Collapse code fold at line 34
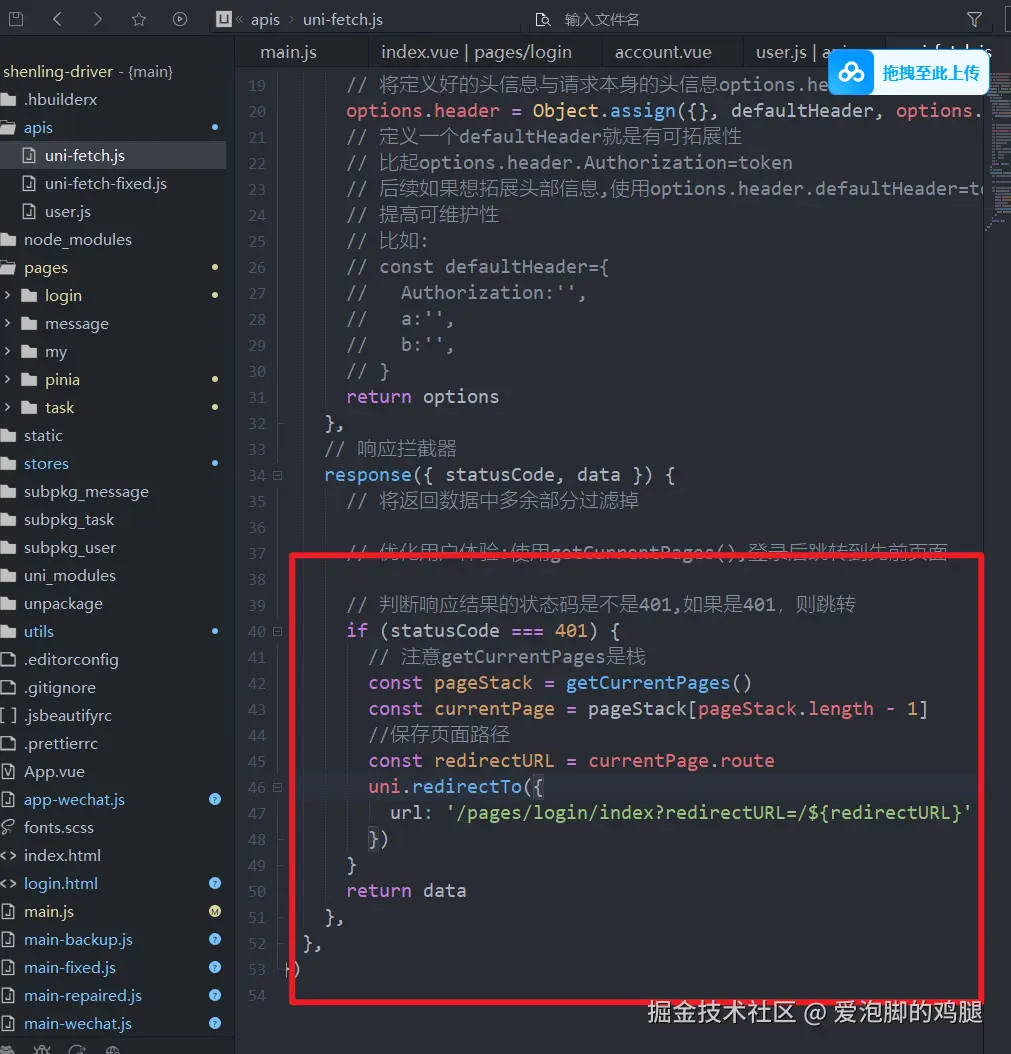Image resolution: width=1011 pixels, height=1054 pixels. tap(278, 475)
